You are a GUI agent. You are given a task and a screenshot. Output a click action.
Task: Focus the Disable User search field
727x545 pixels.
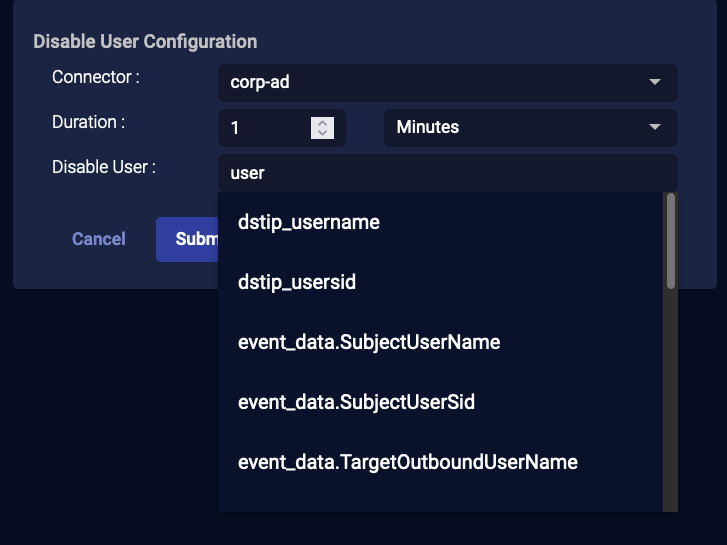coord(440,173)
